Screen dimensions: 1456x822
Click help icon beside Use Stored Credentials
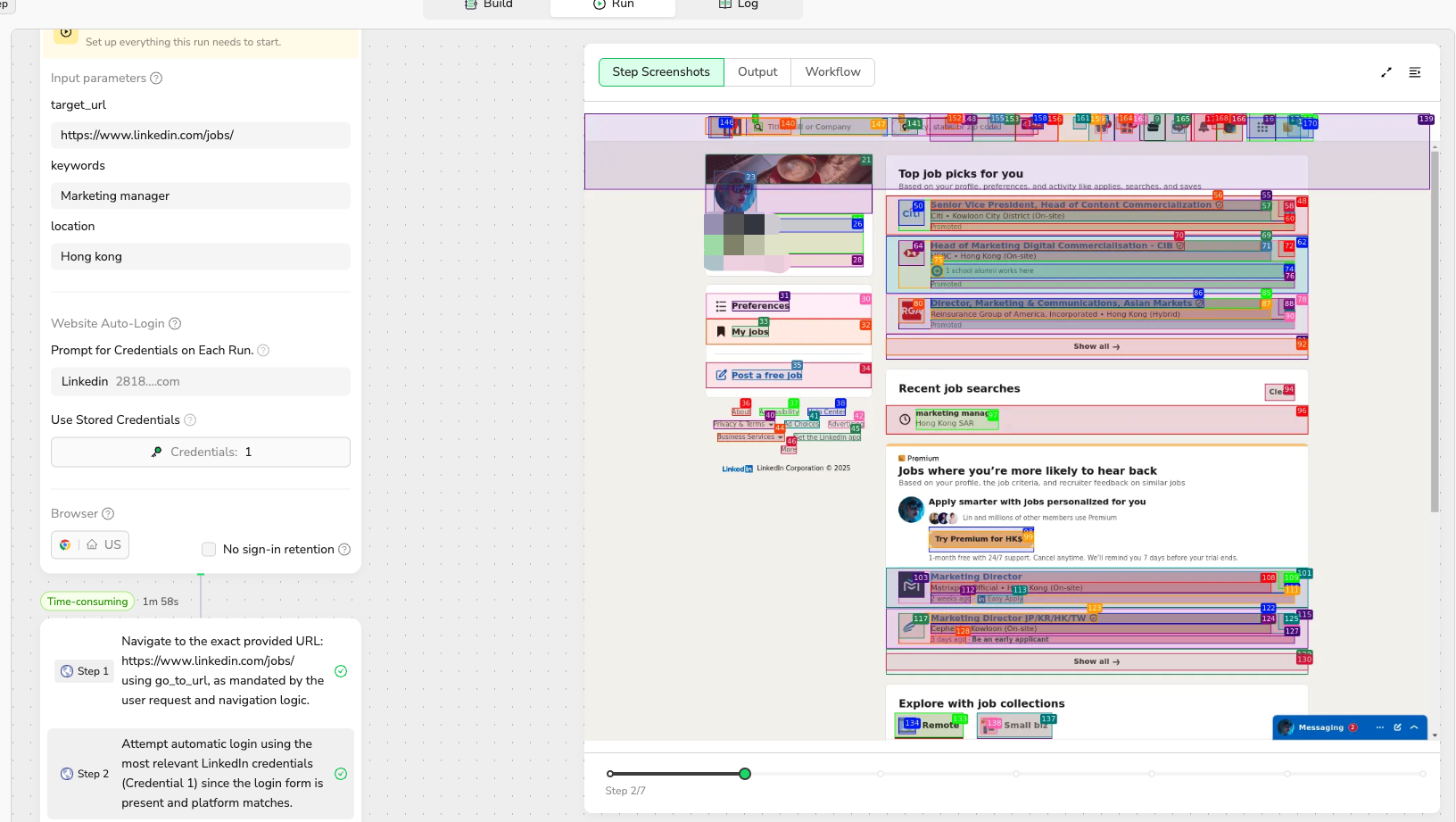190,420
